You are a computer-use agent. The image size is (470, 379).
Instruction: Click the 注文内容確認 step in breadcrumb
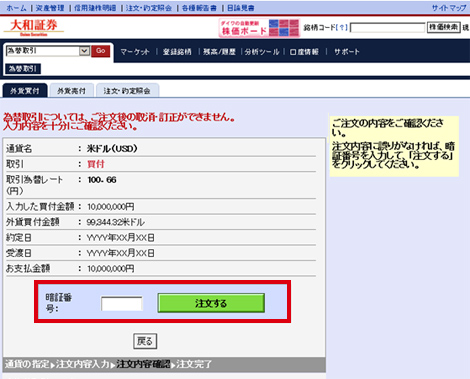(x=143, y=364)
